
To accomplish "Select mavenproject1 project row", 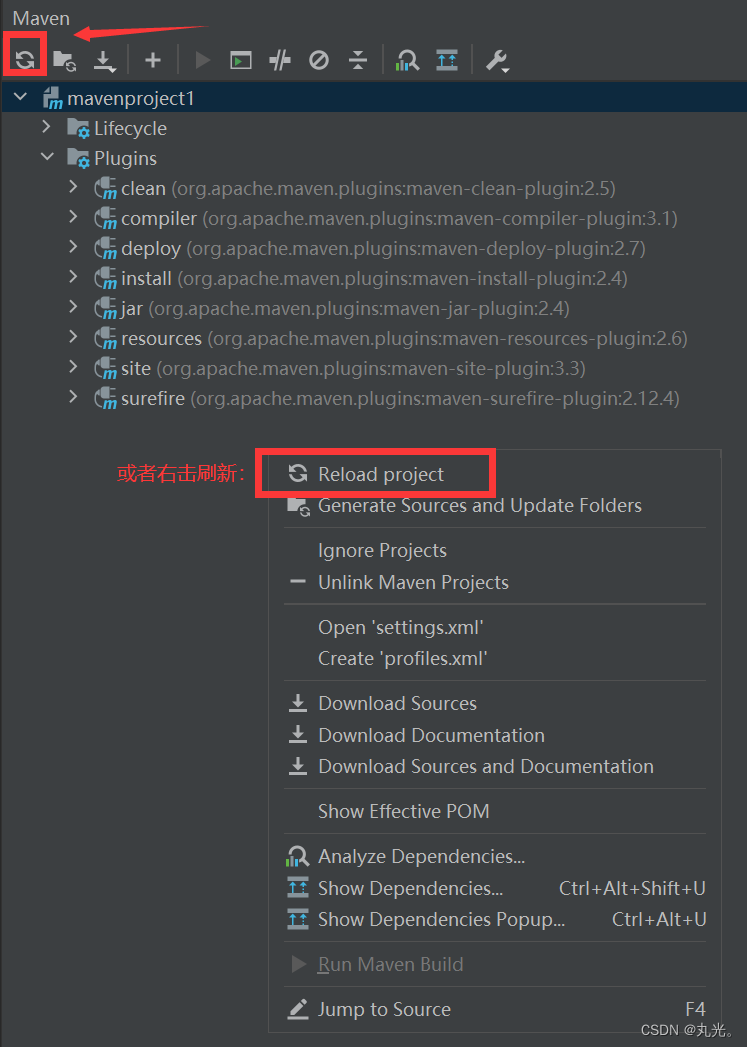I will click(374, 98).
